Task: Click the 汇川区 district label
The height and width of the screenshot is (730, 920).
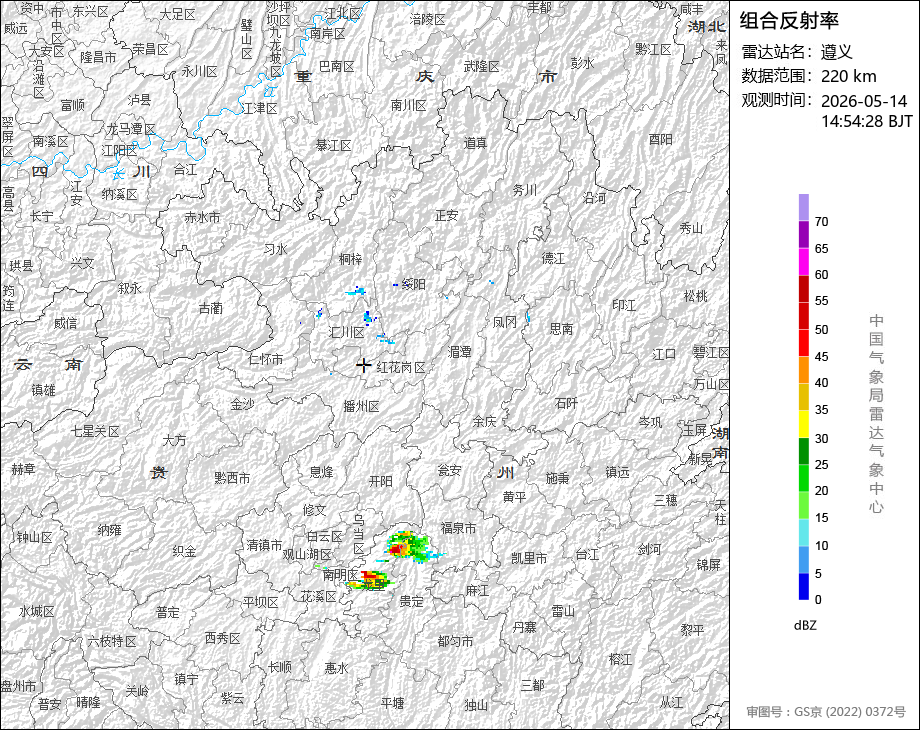Action: point(347,333)
